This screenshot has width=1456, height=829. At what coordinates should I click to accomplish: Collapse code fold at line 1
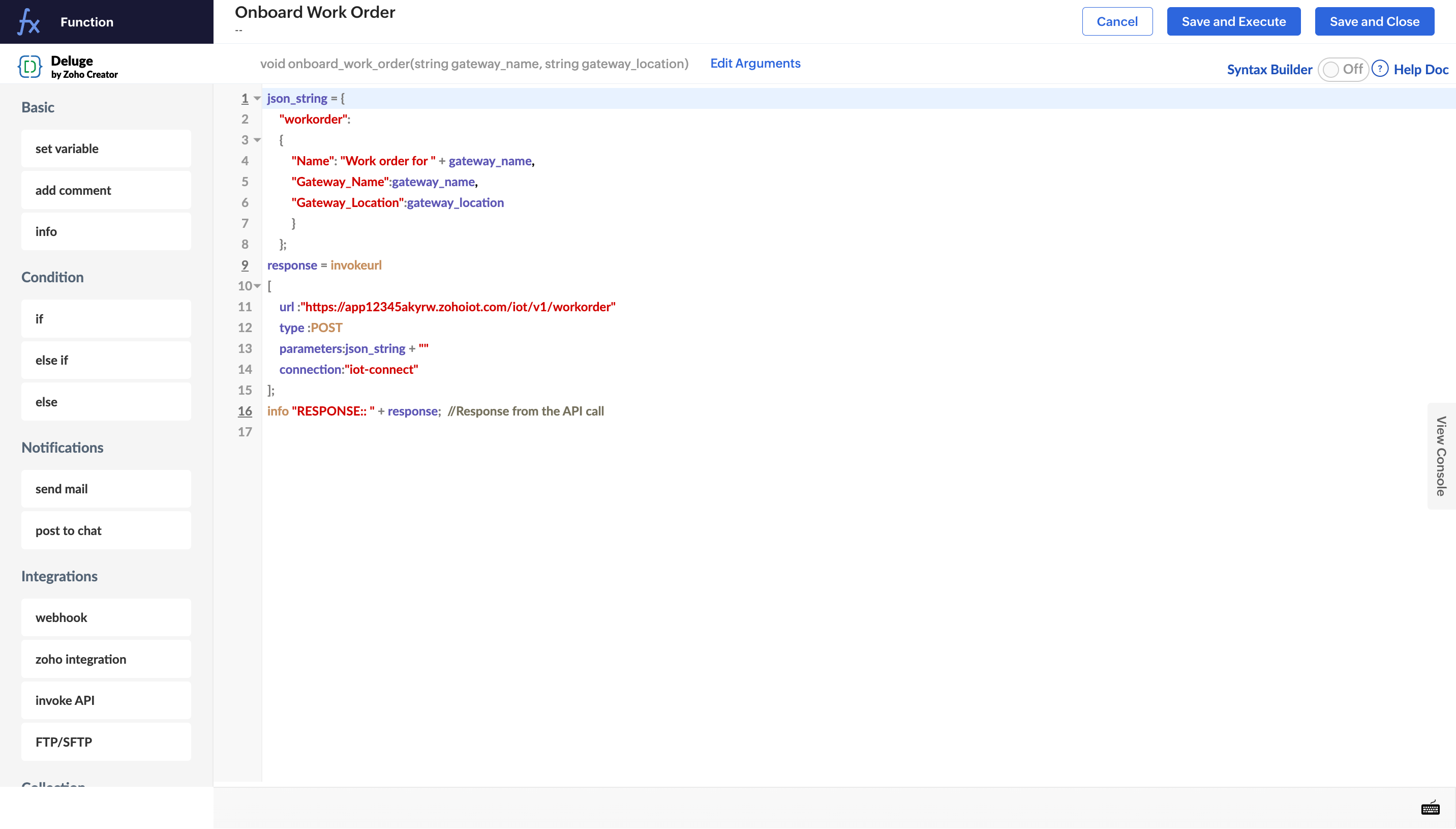tap(257, 99)
